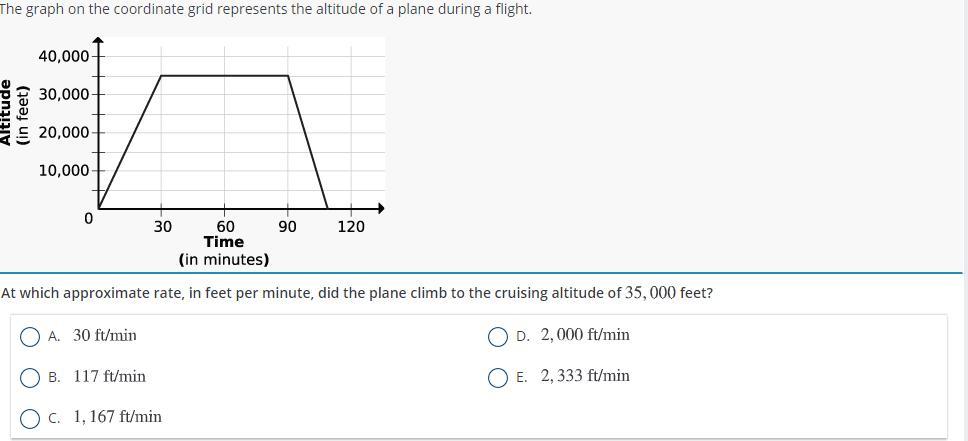Select answer B radio button
This screenshot has height=441, width=968.
click(x=30, y=377)
